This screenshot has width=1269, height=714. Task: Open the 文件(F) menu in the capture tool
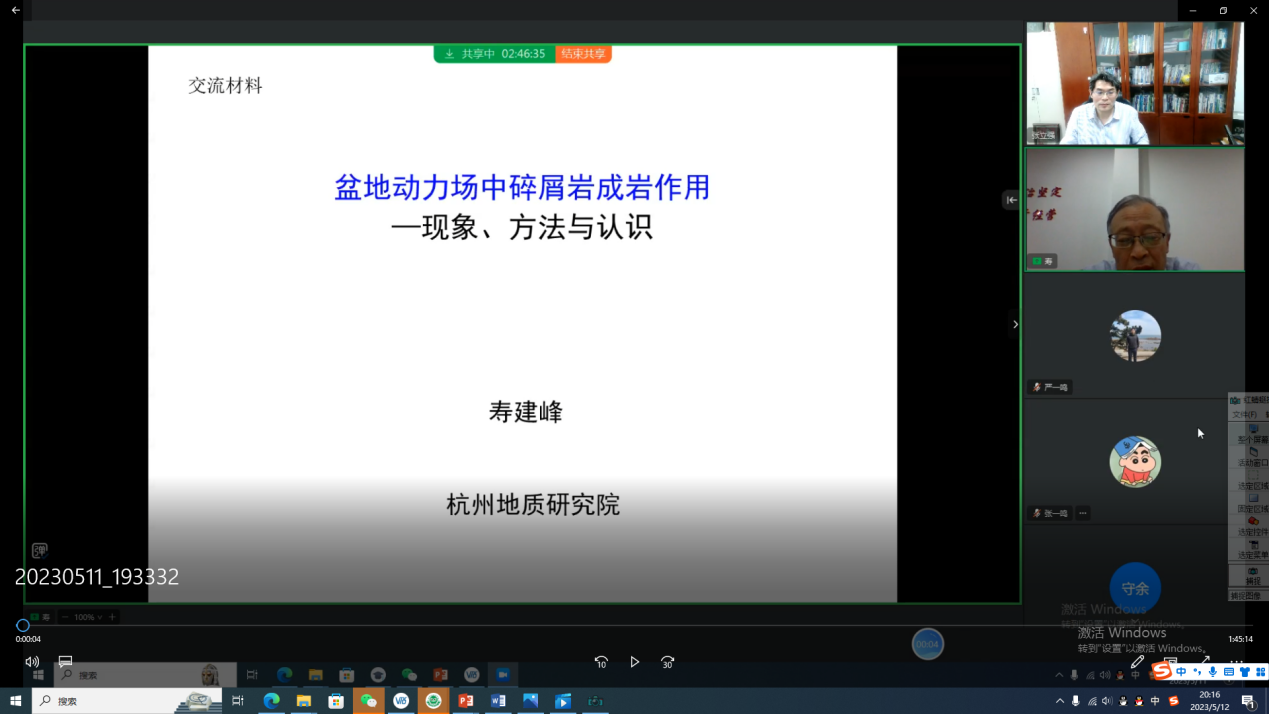coord(1244,414)
